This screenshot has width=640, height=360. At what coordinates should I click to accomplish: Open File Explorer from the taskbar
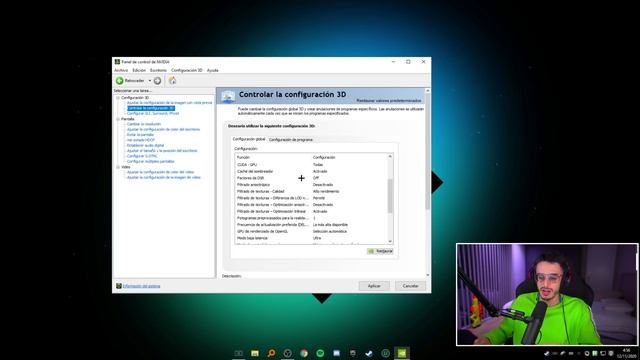(x=255, y=353)
